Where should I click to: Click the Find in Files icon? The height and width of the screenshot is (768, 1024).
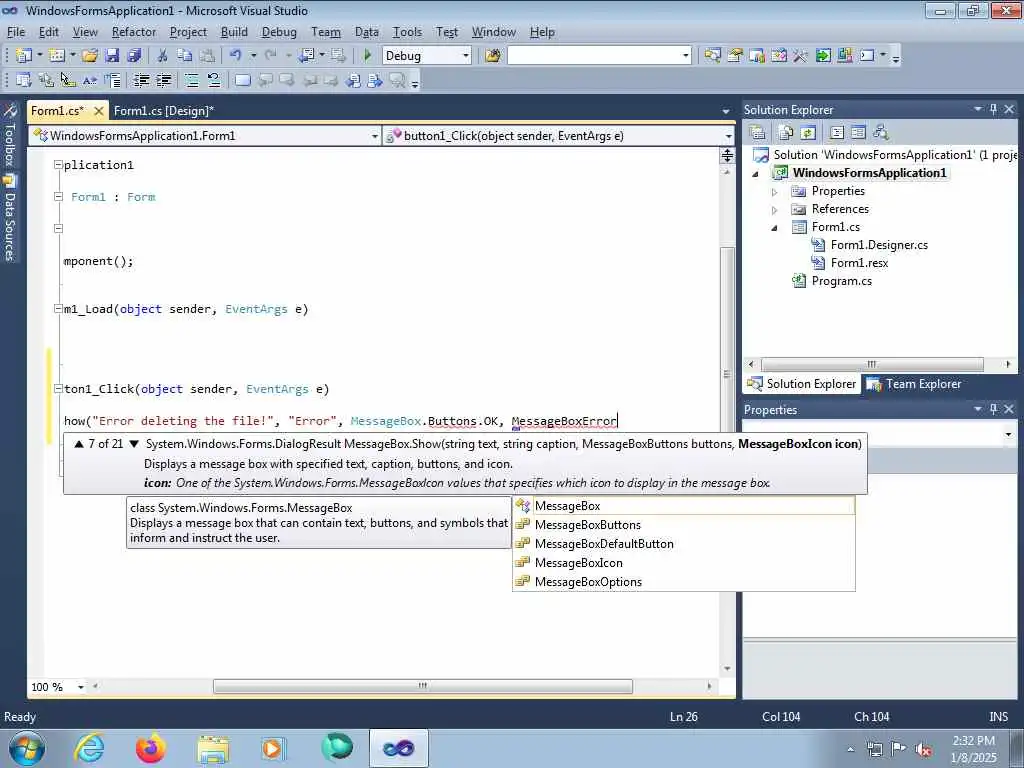click(492, 56)
